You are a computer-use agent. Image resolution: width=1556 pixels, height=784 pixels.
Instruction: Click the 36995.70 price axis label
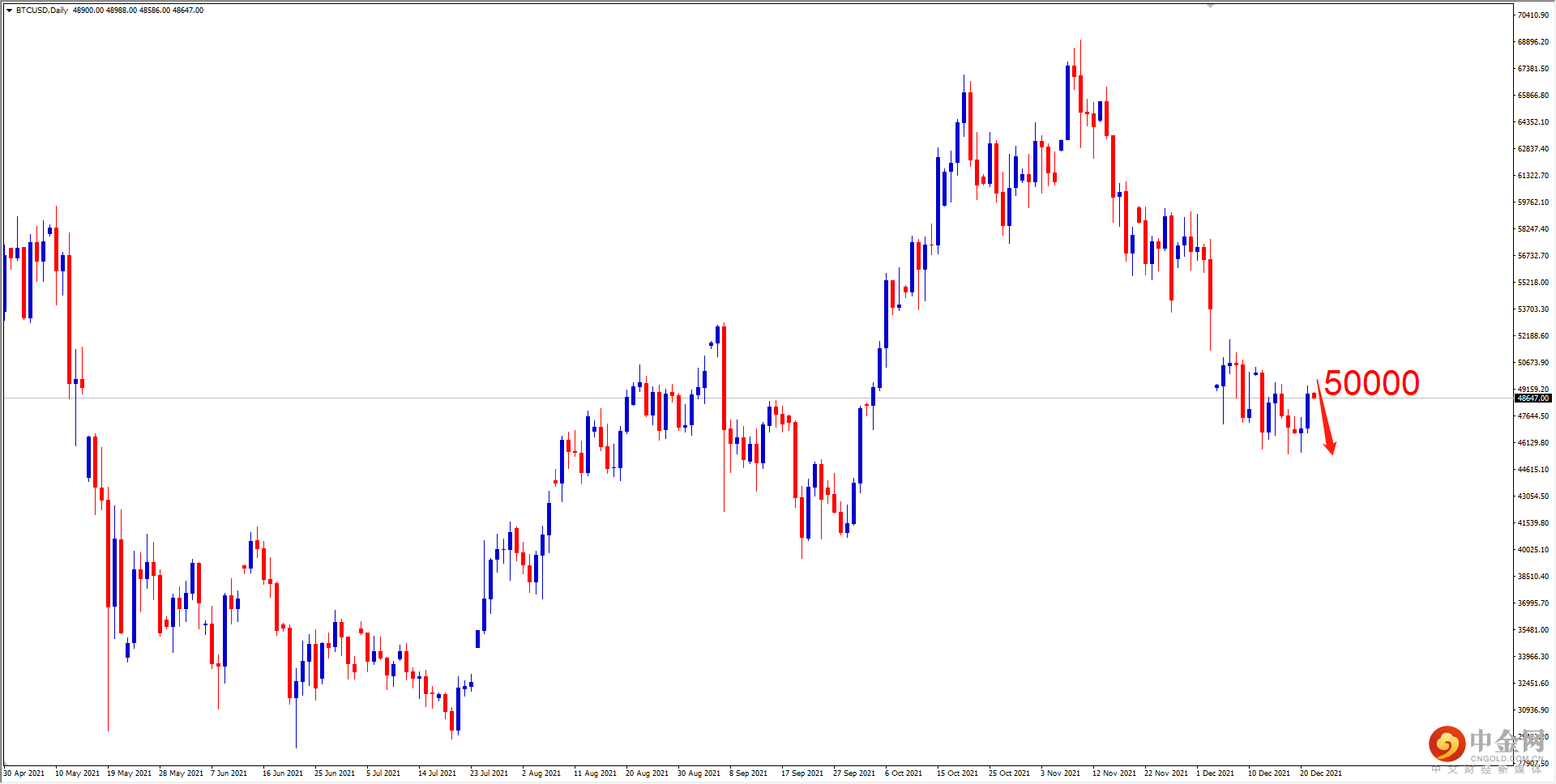1533,603
